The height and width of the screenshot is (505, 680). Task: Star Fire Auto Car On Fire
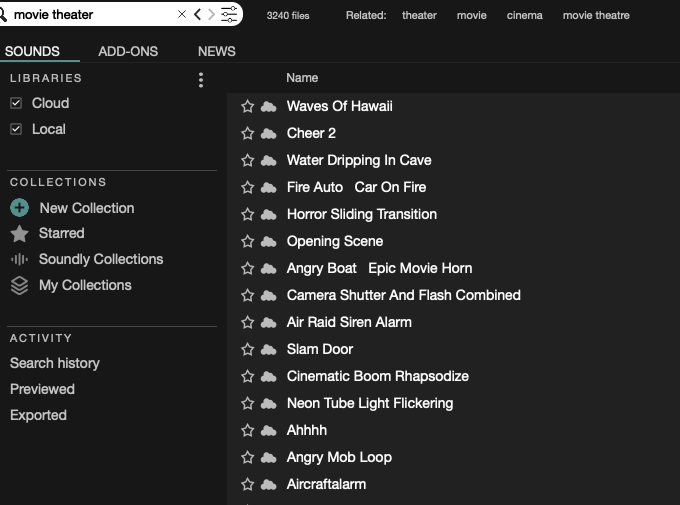point(248,187)
